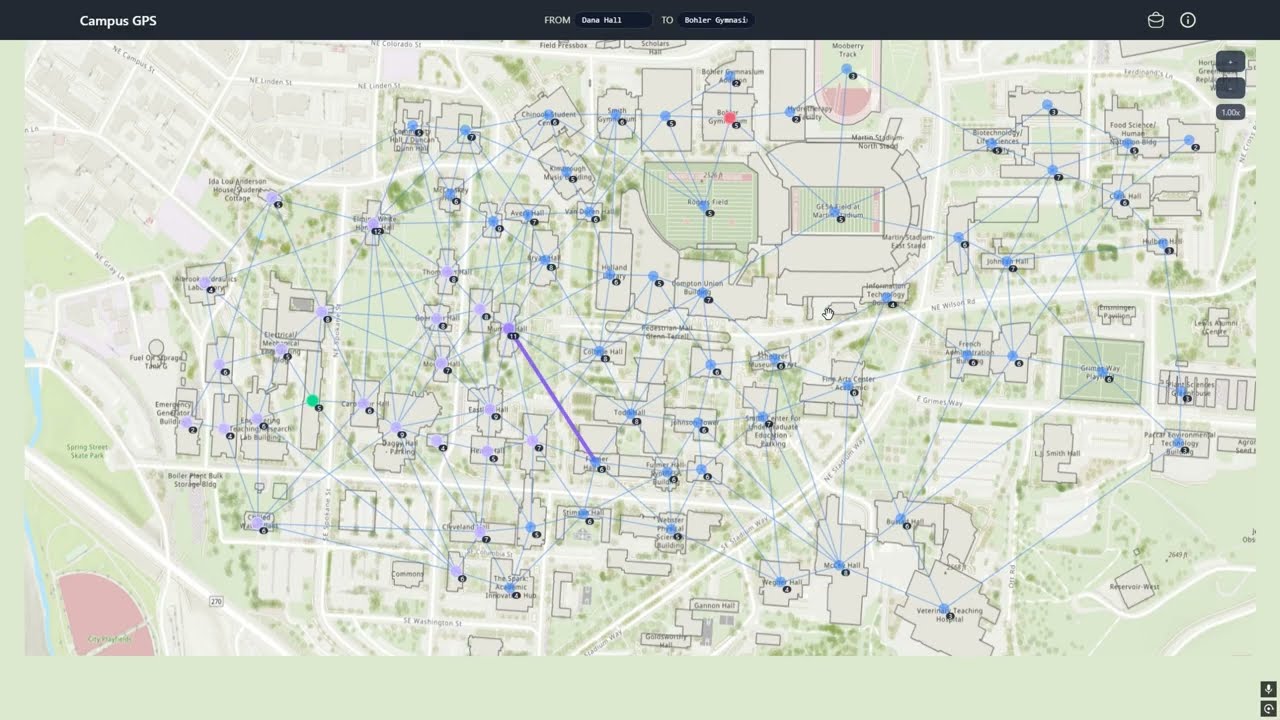Select the Fulmer Hall node
The height and width of the screenshot is (720, 1280).
[x=668, y=470]
